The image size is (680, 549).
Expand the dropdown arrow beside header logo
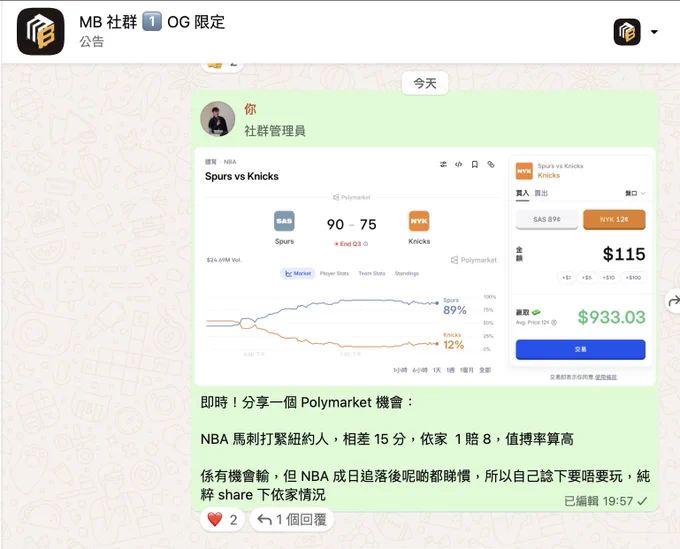(x=654, y=32)
